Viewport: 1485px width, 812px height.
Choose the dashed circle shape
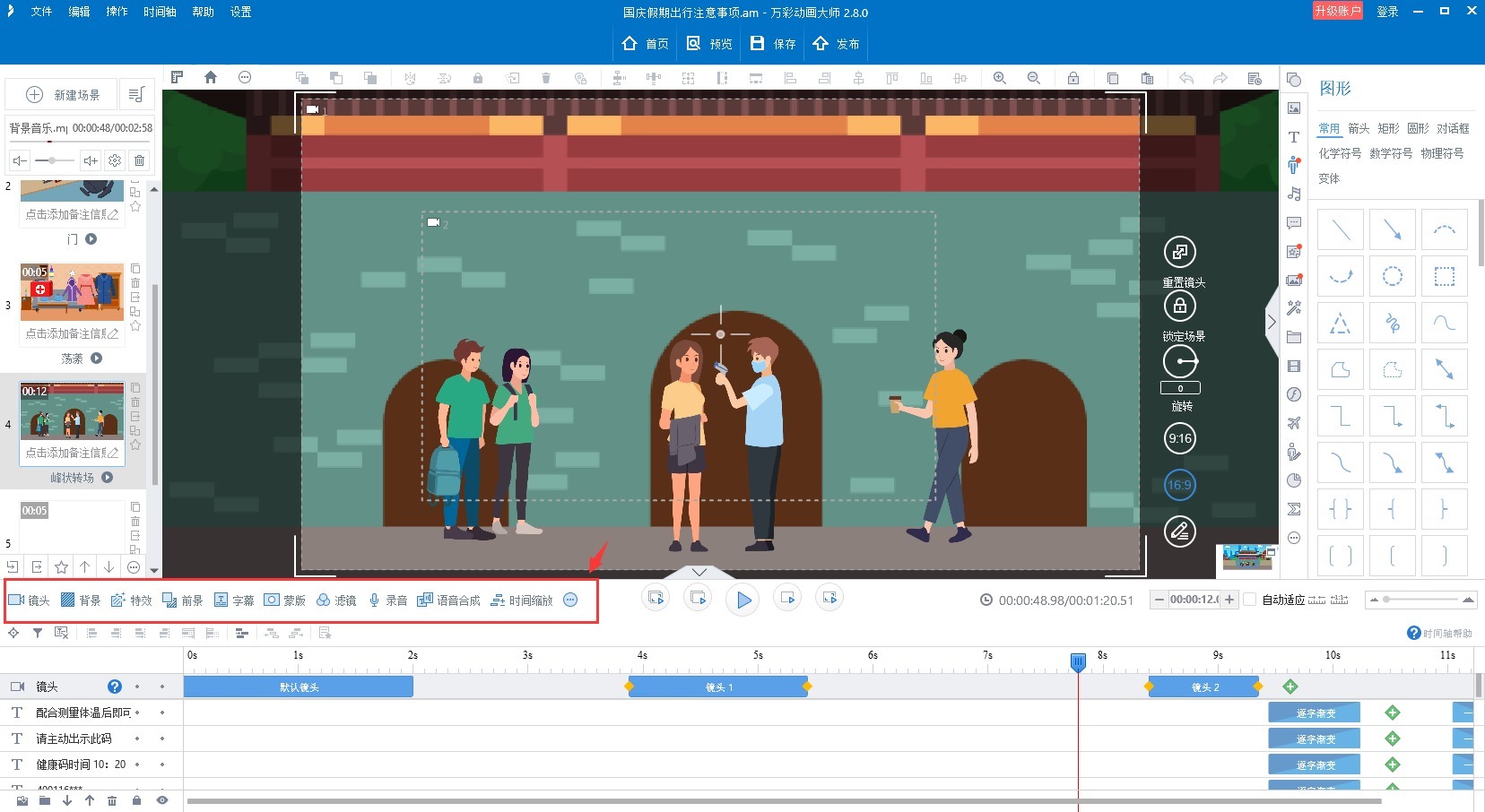click(1393, 276)
